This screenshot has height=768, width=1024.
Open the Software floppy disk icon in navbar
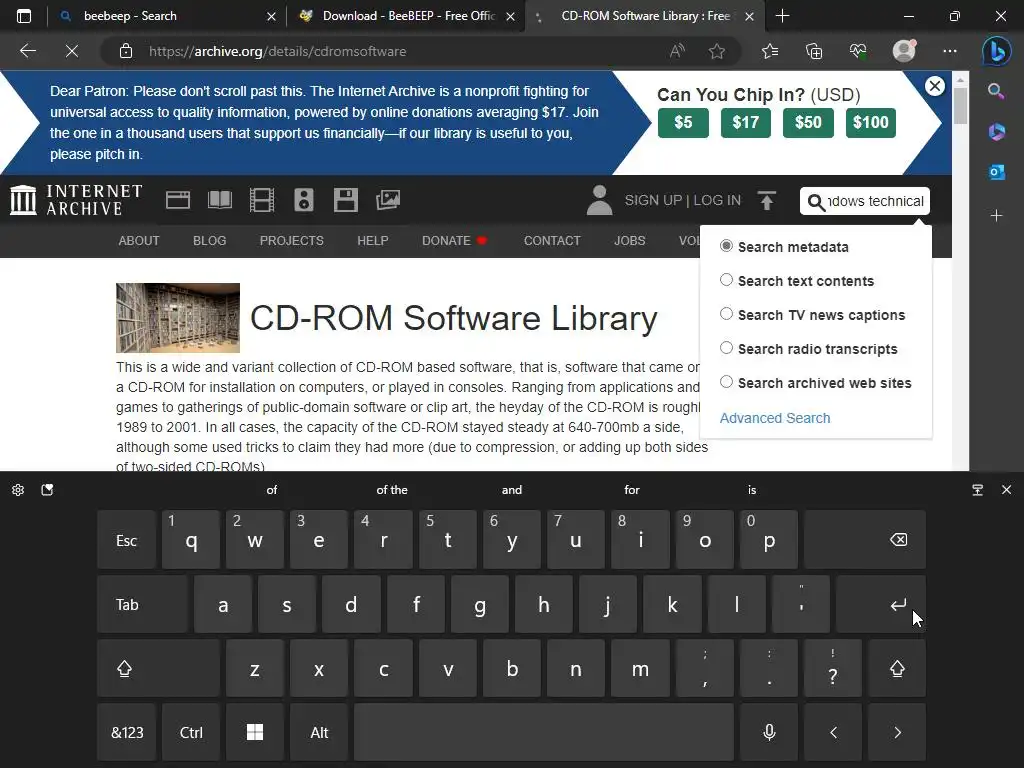tap(345, 200)
